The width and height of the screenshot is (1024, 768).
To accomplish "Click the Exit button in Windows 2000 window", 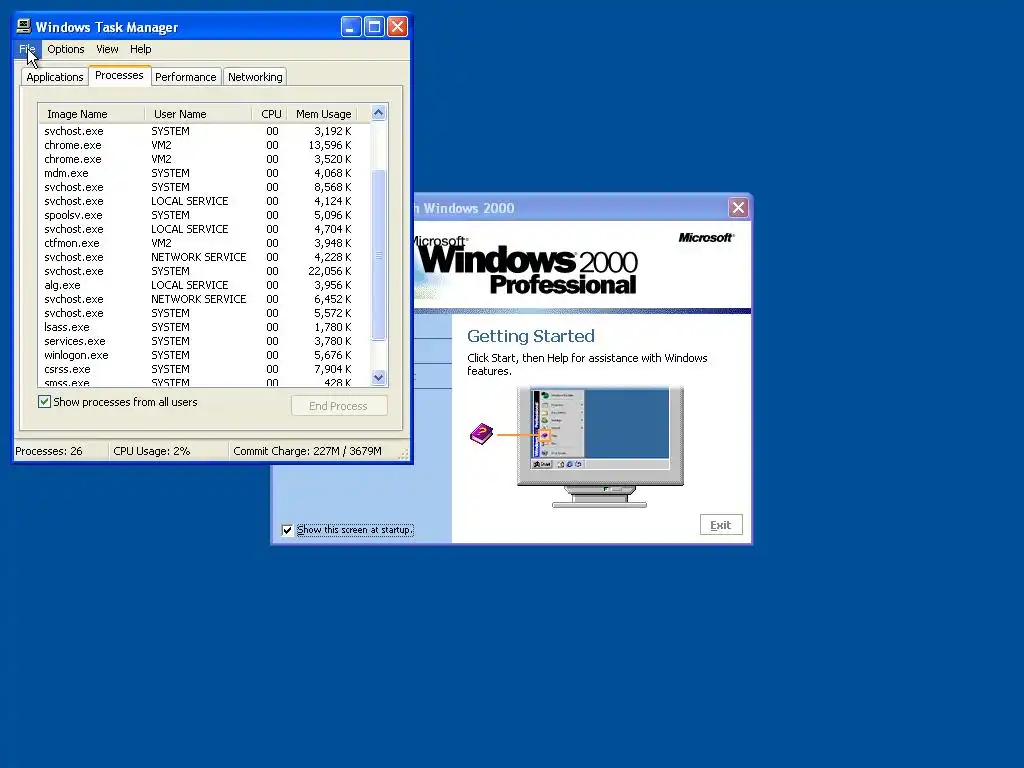I will 721,525.
